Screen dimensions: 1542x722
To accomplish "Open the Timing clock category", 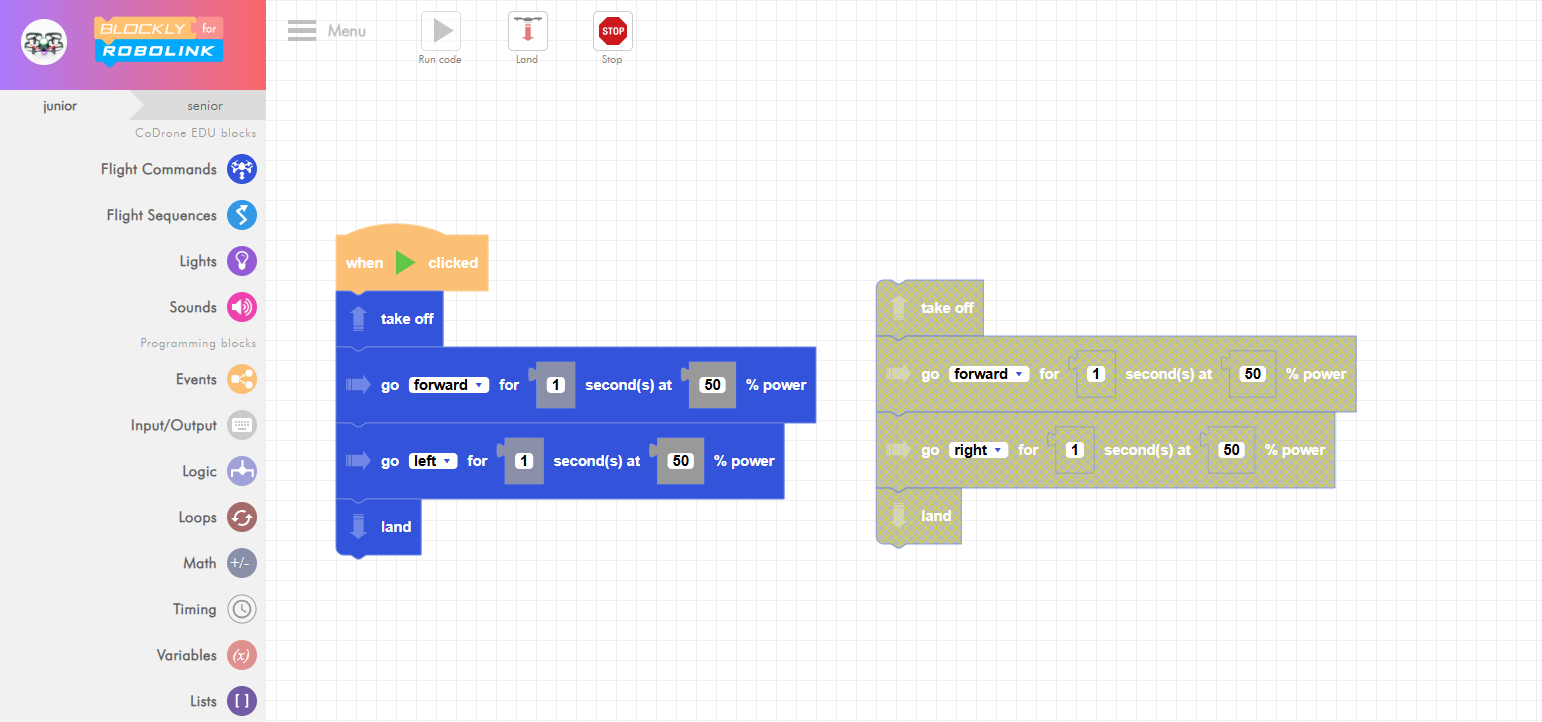I will [x=241, y=609].
